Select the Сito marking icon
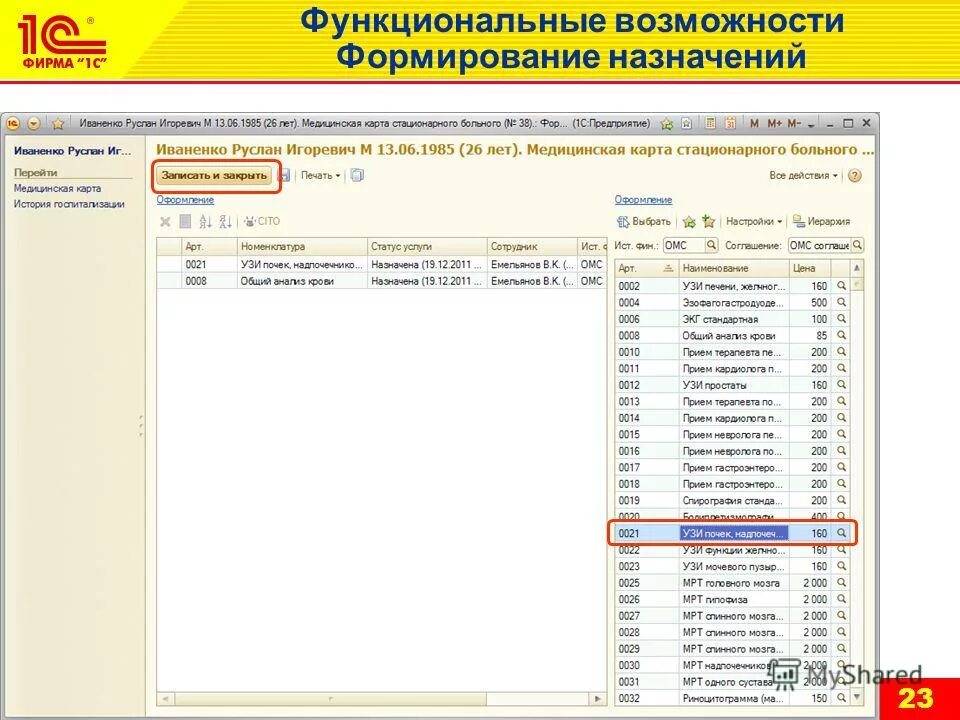 (x=251, y=221)
